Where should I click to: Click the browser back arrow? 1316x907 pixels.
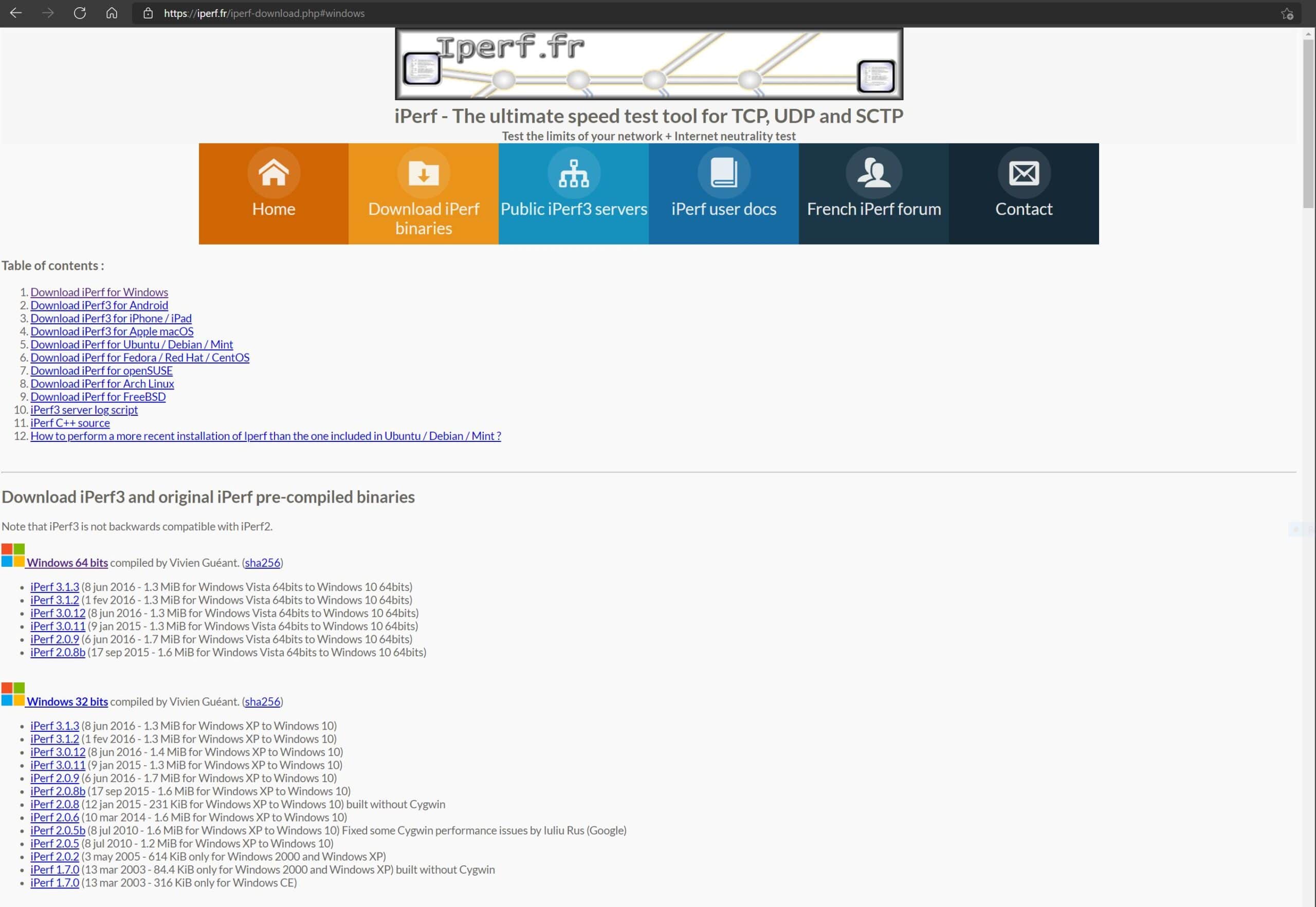pos(16,13)
